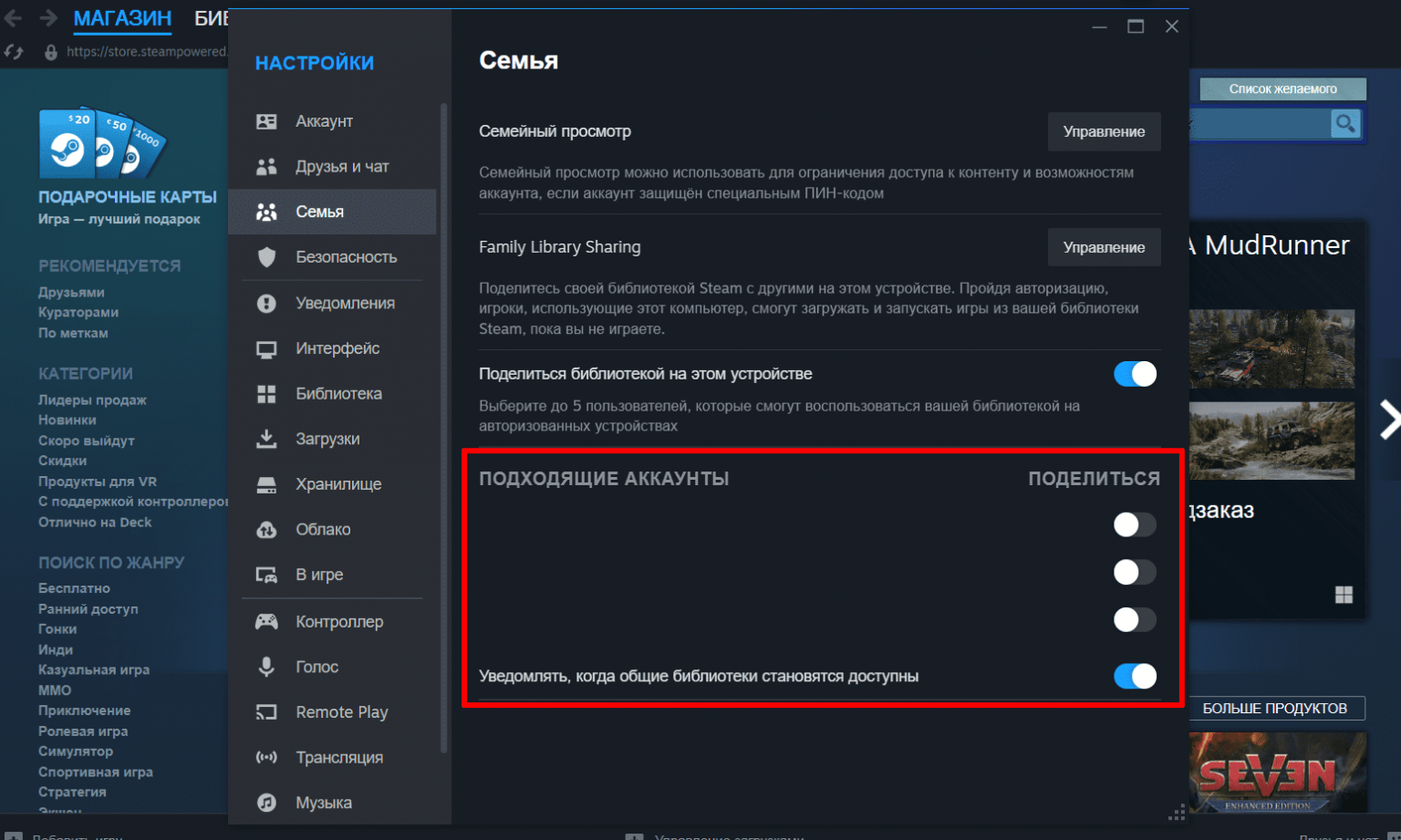Open the wishlist button in store

pos(1282,88)
